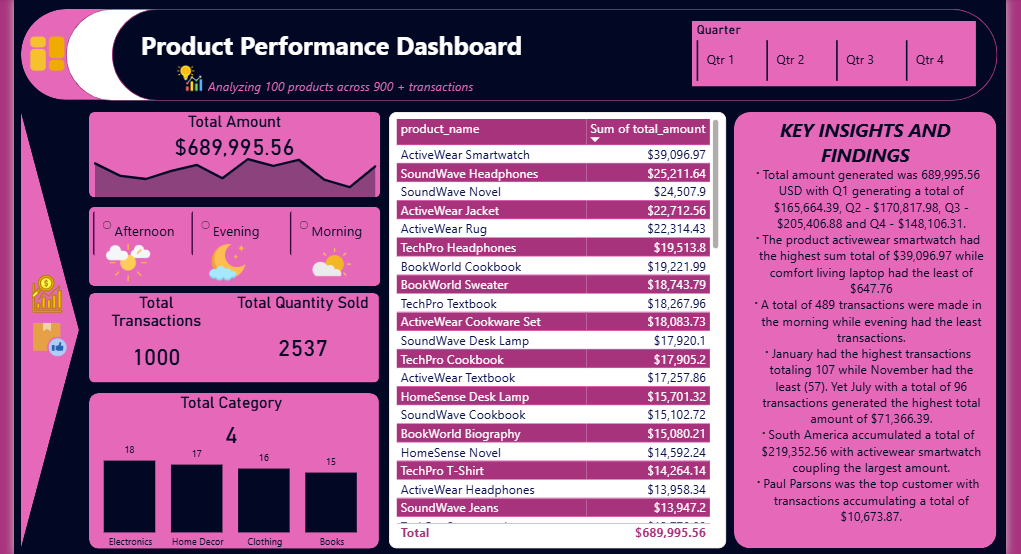Click the HomeSense Novel row
The image size is (1021, 554).
[x=553, y=452]
